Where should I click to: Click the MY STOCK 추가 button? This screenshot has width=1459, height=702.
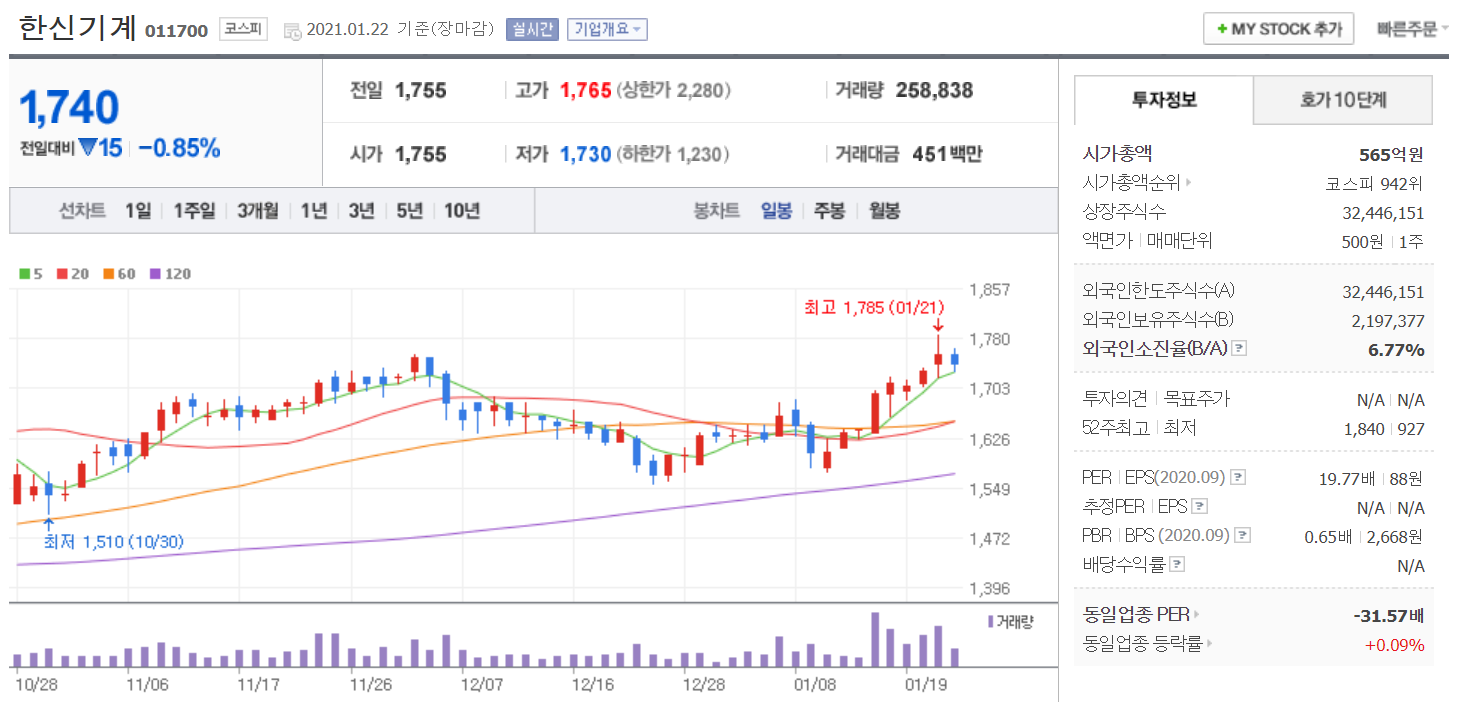point(1278,29)
